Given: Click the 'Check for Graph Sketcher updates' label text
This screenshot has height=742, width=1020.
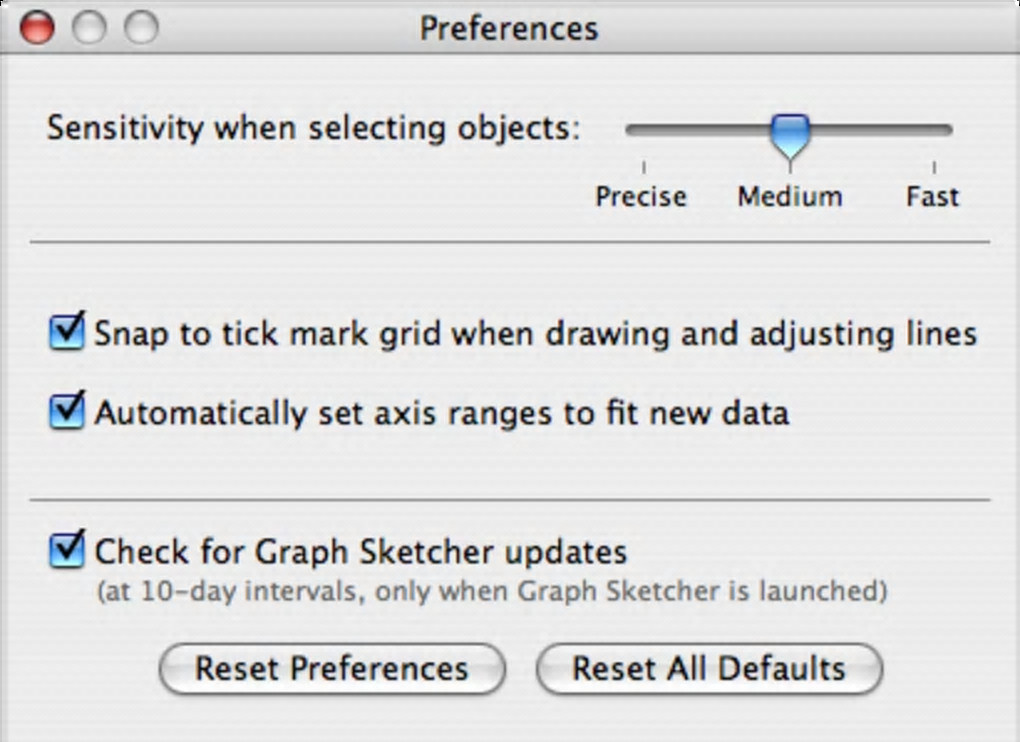Looking at the screenshot, I should (x=360, y=551).
